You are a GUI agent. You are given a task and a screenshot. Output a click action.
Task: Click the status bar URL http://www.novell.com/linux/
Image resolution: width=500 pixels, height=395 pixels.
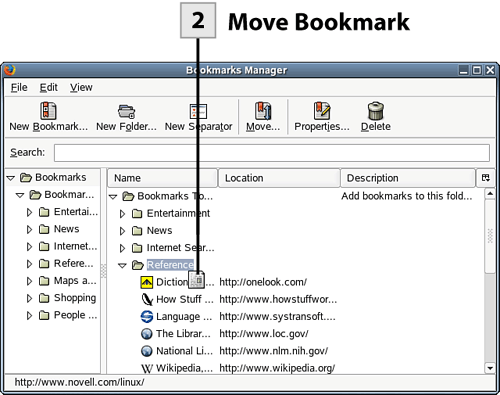(79, 382)
